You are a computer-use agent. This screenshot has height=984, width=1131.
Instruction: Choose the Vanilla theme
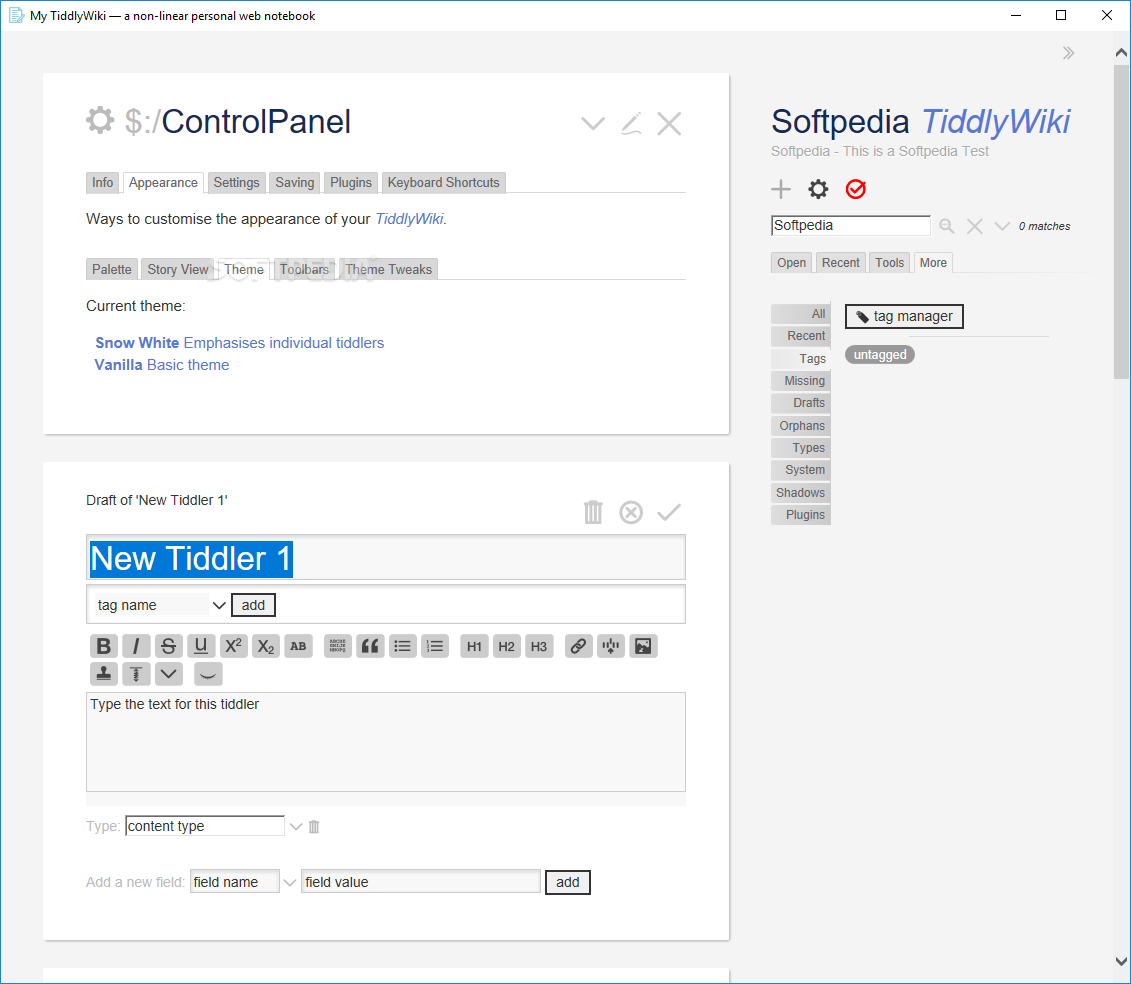pos(162,365)
